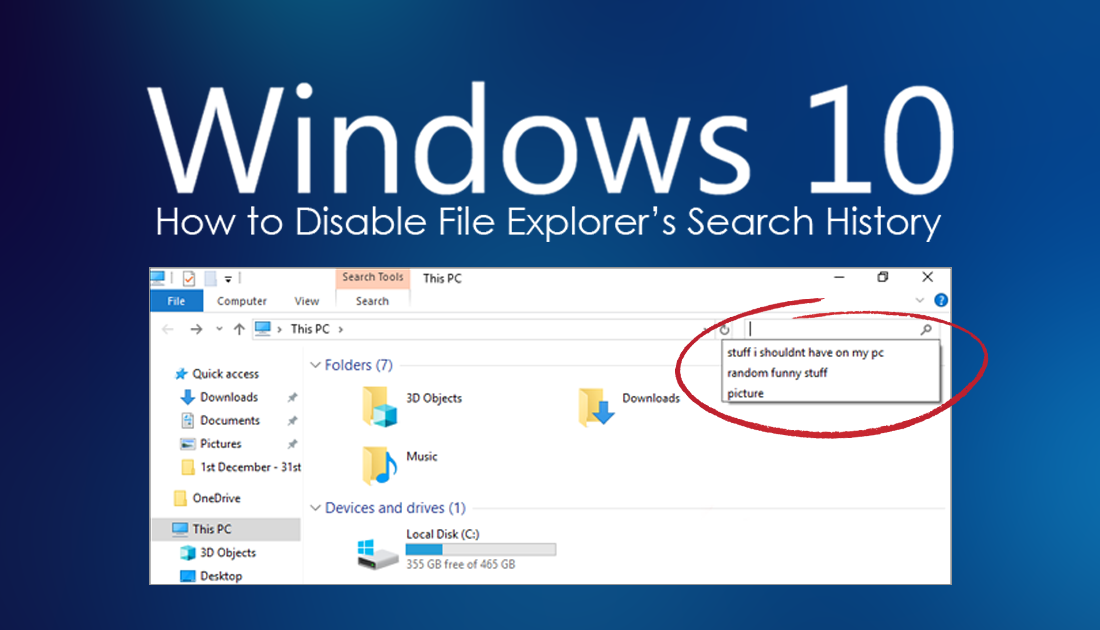
Task: Click the Properties checkmark quick access icon
Action: (189, 279)
